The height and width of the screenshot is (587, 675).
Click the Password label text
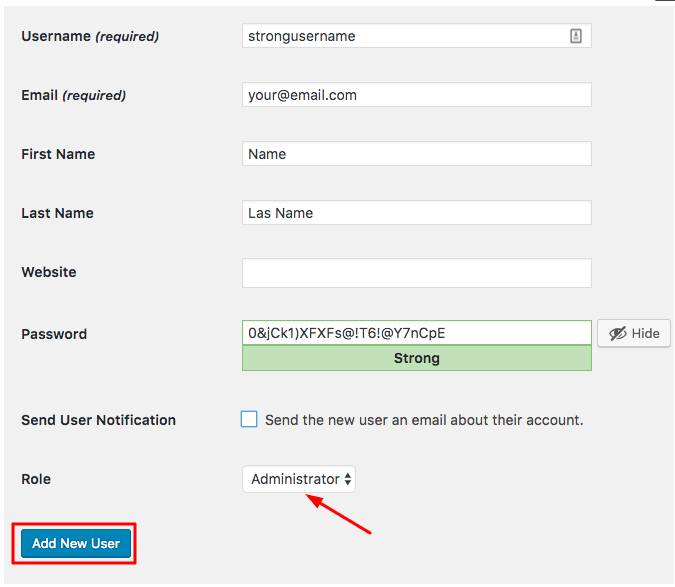tap(54, 334)
